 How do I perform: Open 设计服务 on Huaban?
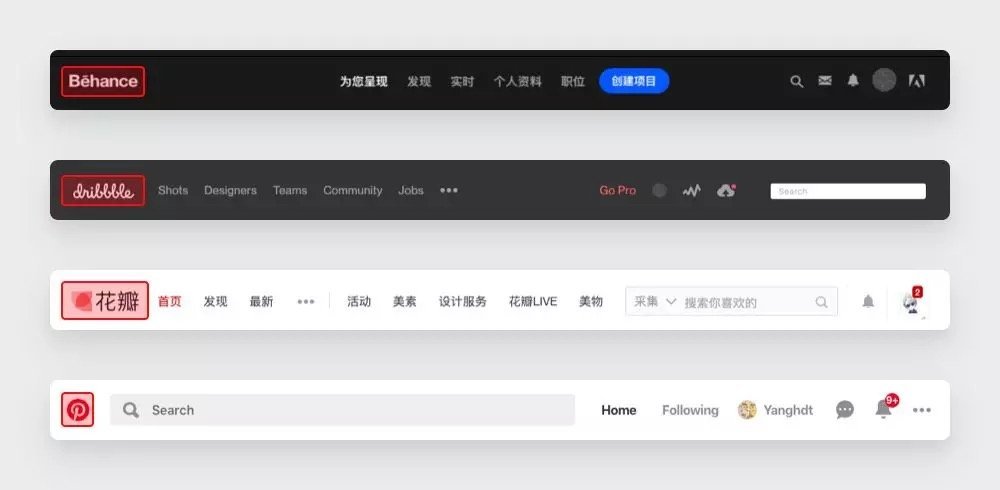pyautogui.click(x=463, y=301)
